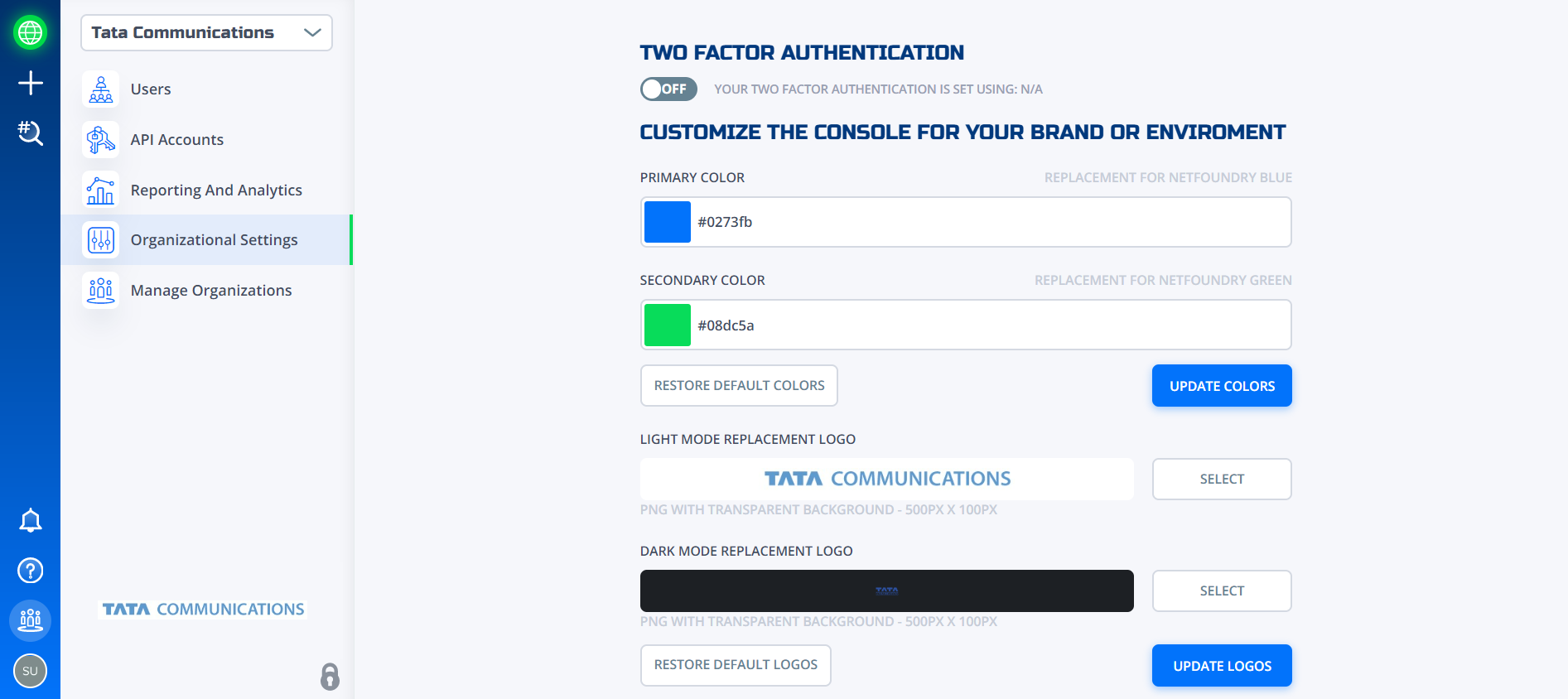Image resolution: width=1568 pixels, height=699 pixels.
Task: Select Organizational Settings menu item
Action: coord(206,240)
